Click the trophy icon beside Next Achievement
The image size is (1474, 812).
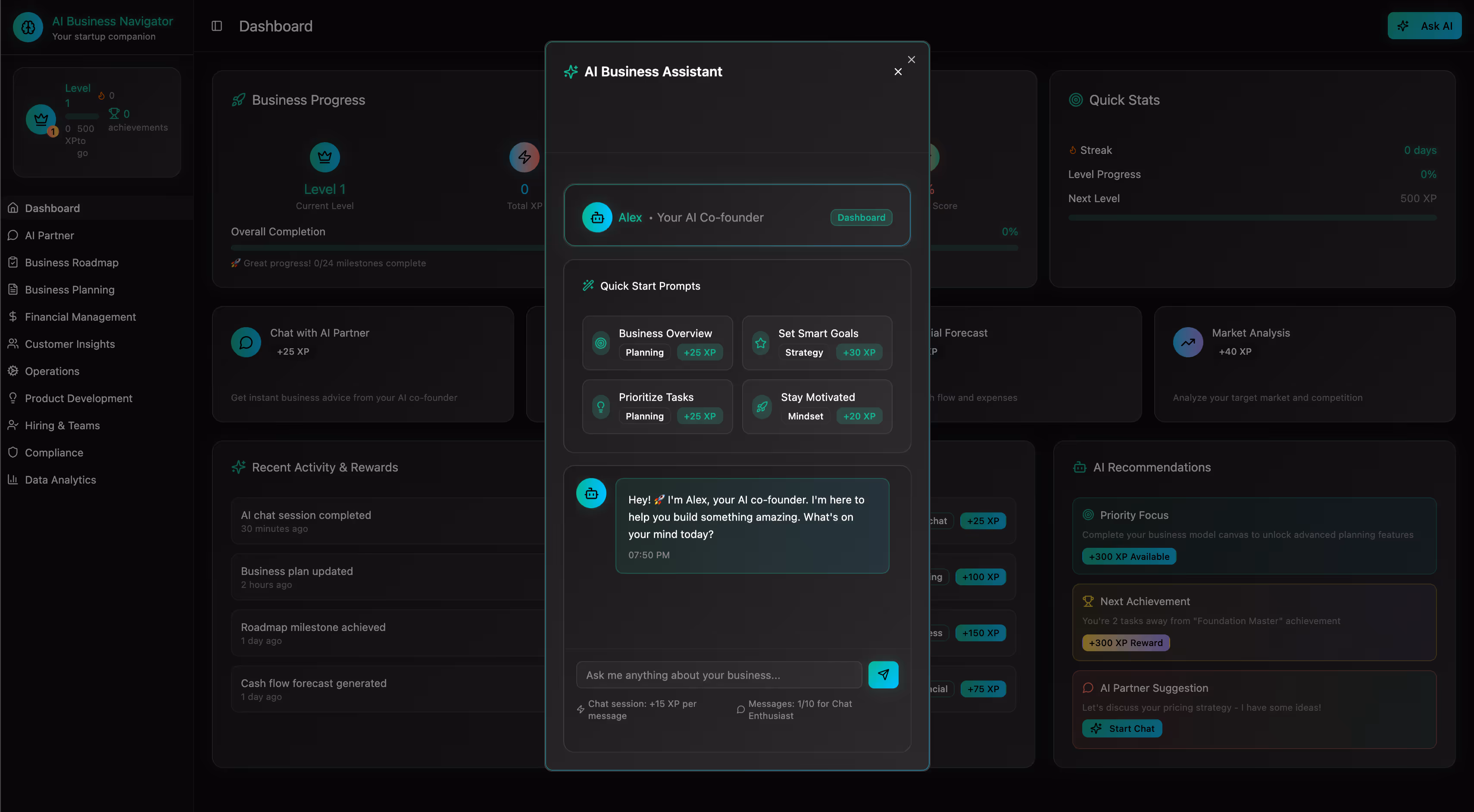tap(1088, 601)
